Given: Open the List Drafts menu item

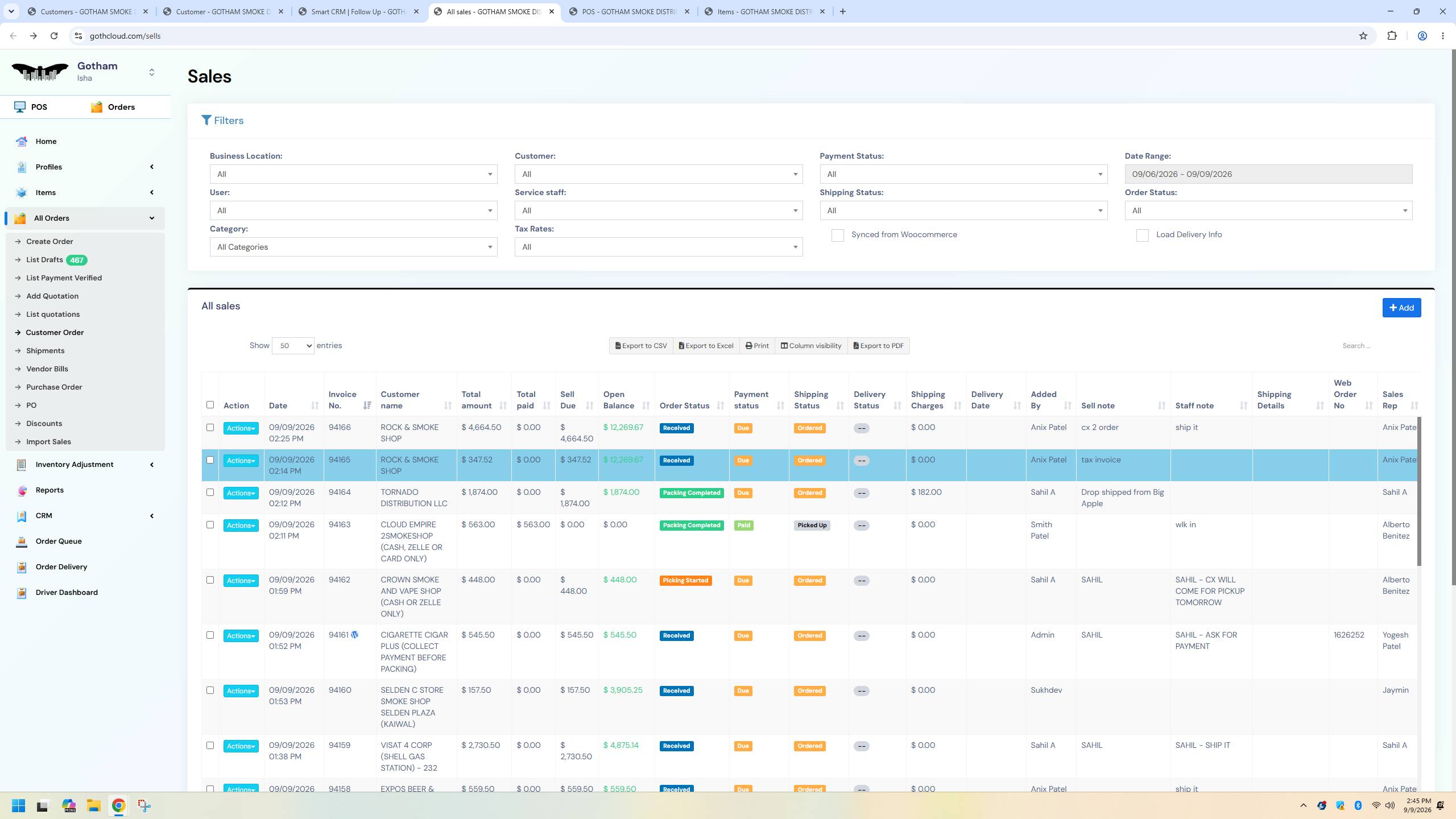Looking at the screenshot, I should (44, 260).
